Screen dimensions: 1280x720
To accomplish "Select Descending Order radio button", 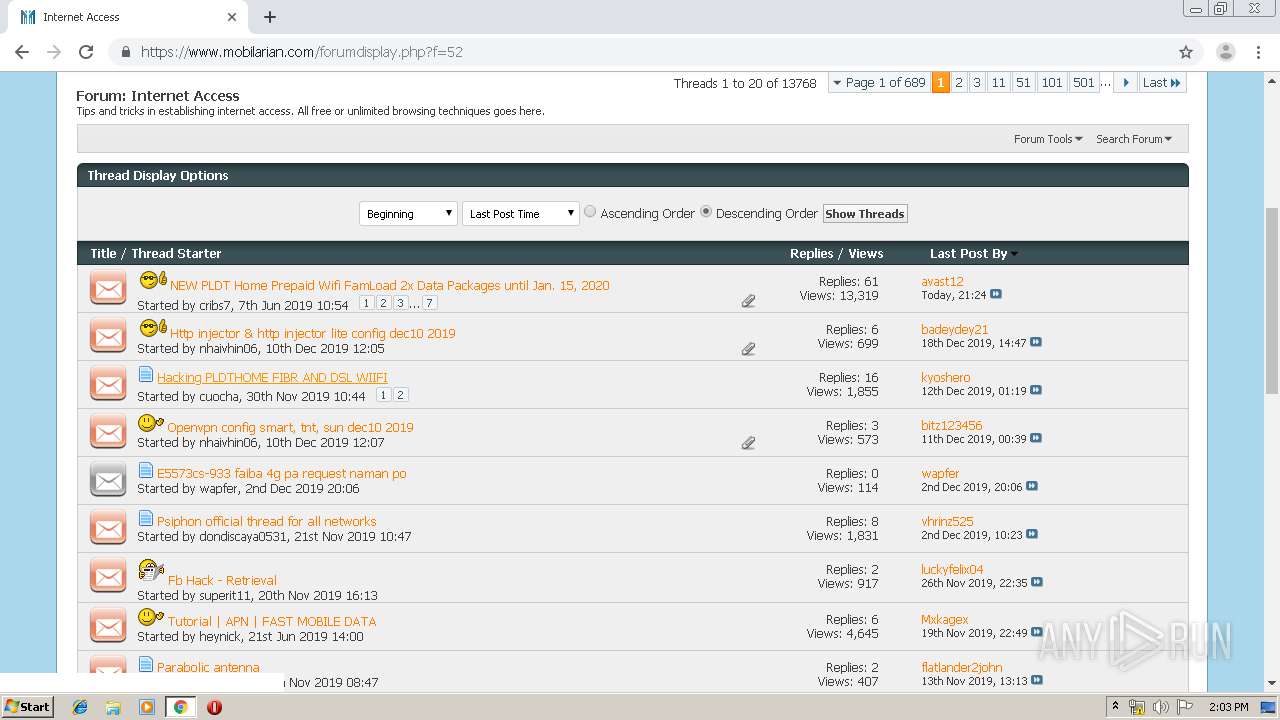I will 706,212.
